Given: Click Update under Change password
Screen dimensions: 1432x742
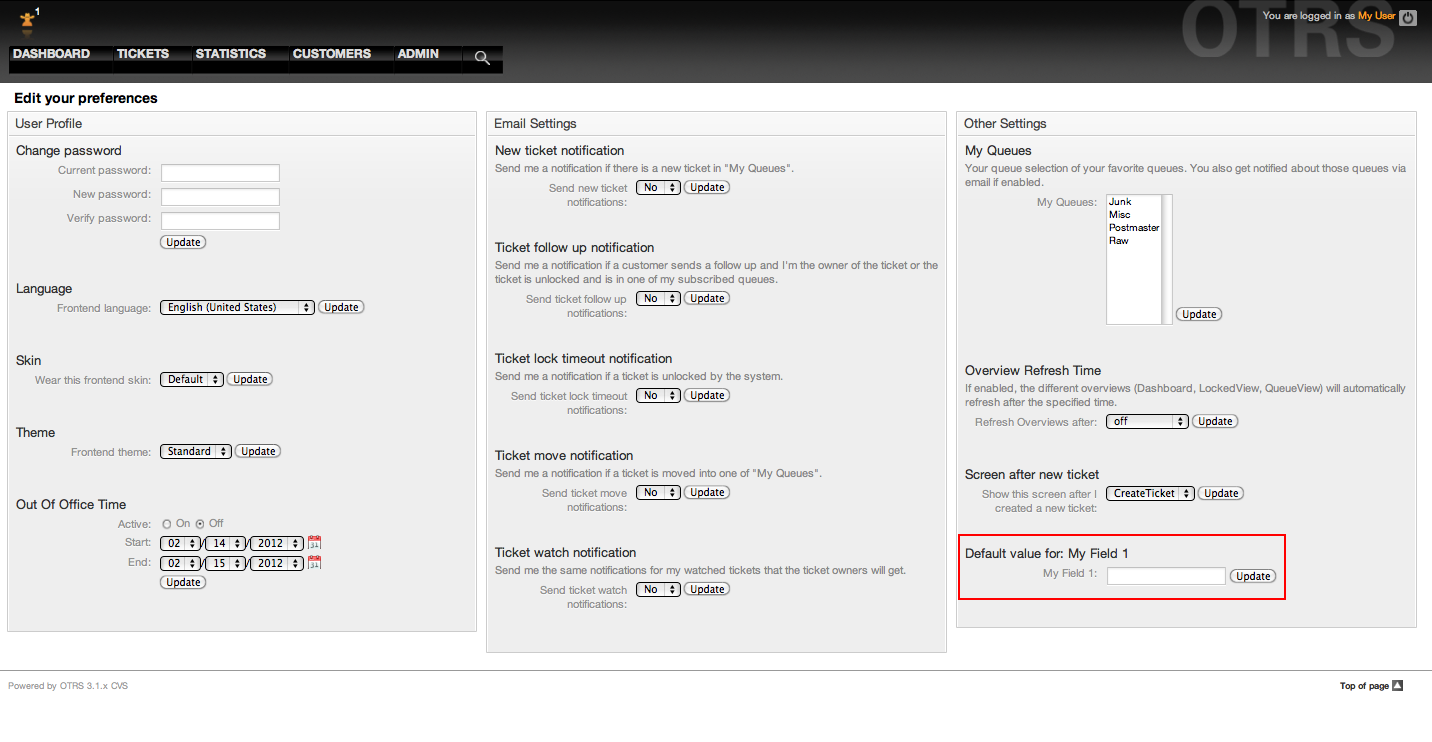Looking at the screenshot, I should (x=183, y=243).
